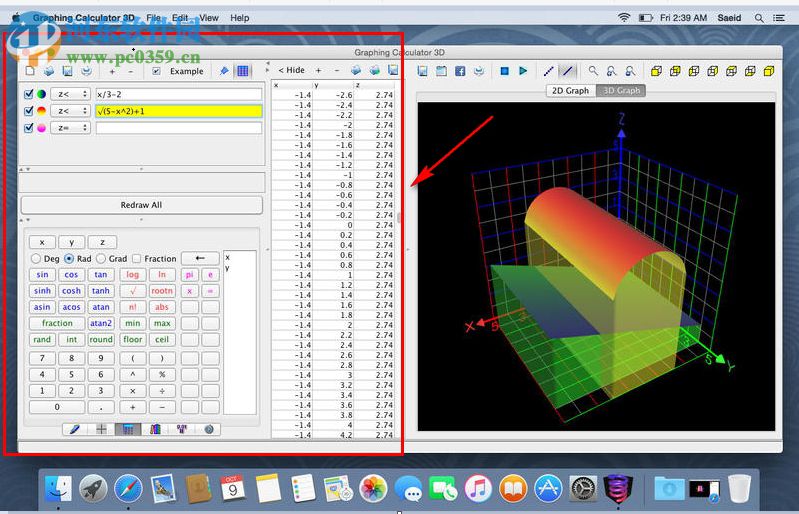Click the atan2 function button

click(x=101, y=323)
